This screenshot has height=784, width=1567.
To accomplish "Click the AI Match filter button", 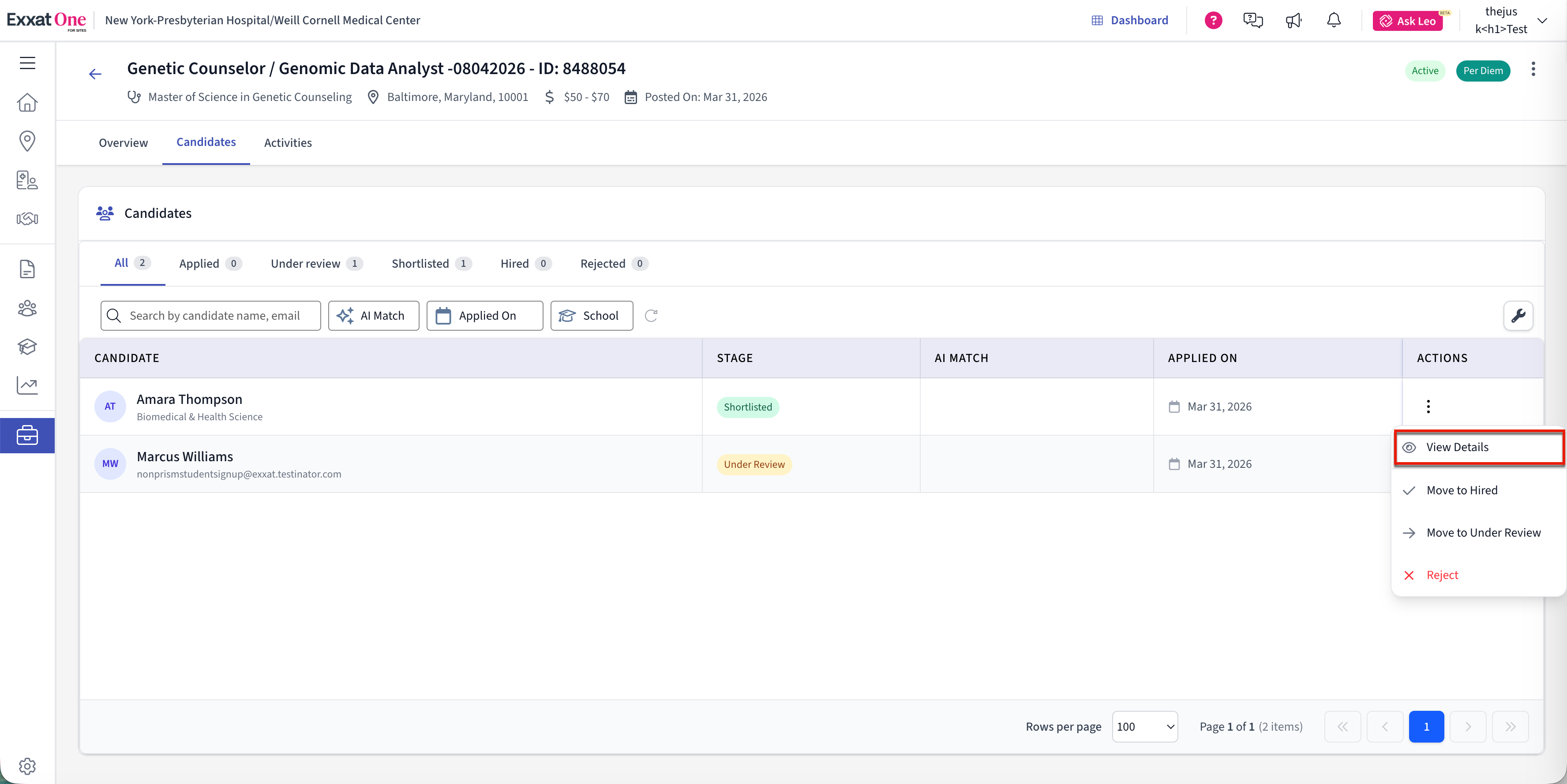I will click(x=373, y=316).
